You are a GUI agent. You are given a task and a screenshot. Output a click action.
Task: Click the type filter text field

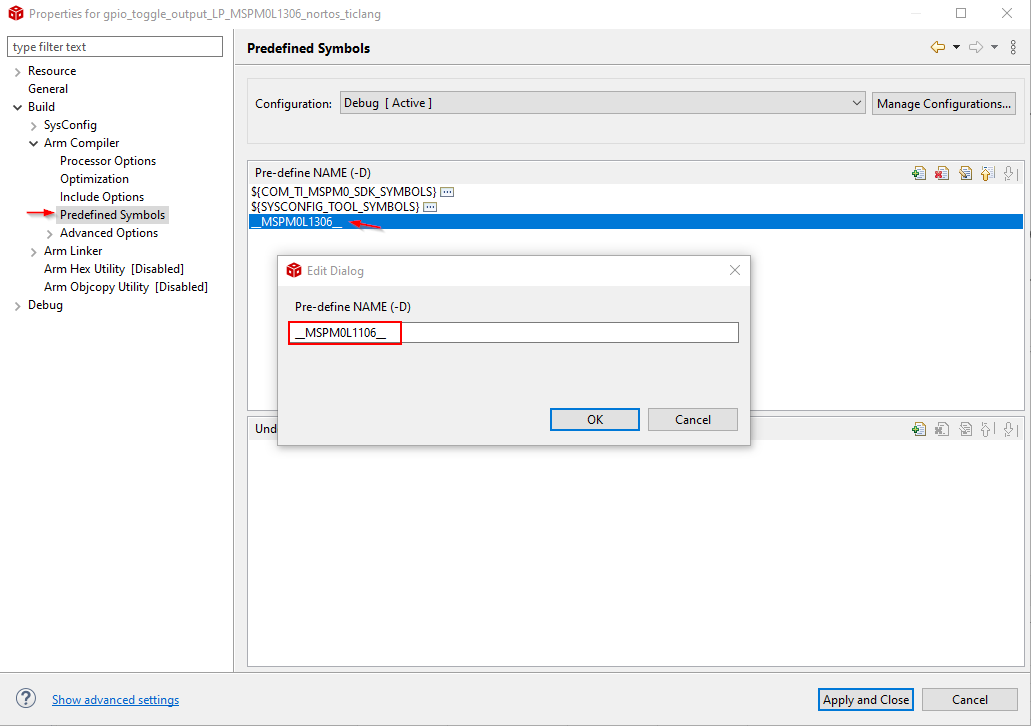pyautogui.click(x=115, y=47)
